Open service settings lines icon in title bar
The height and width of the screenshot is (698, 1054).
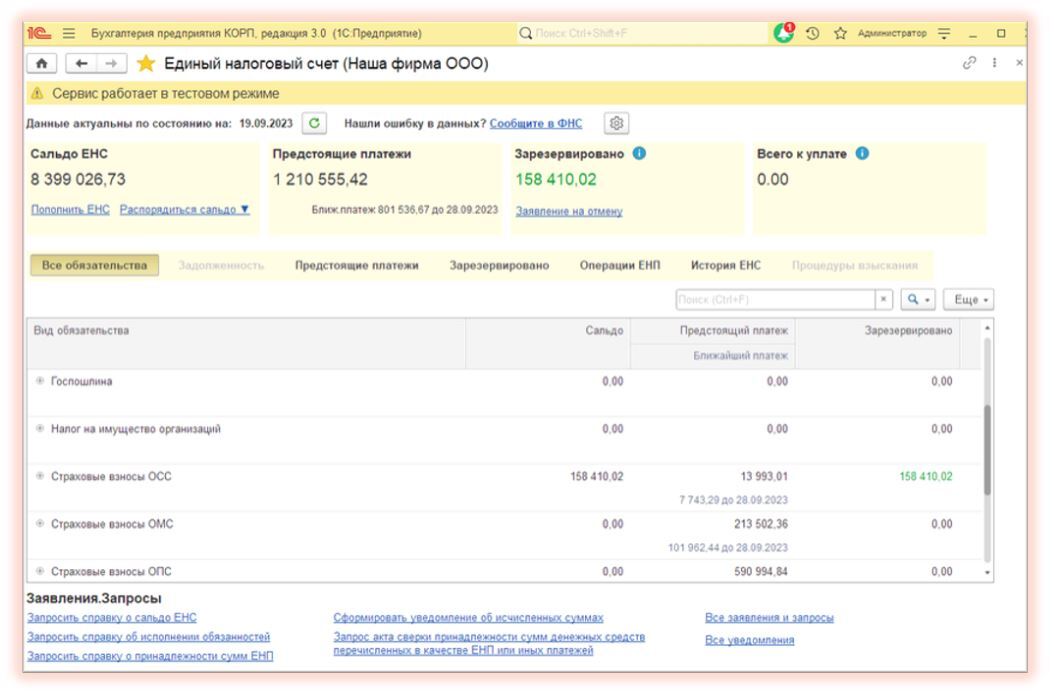(944, 33)
